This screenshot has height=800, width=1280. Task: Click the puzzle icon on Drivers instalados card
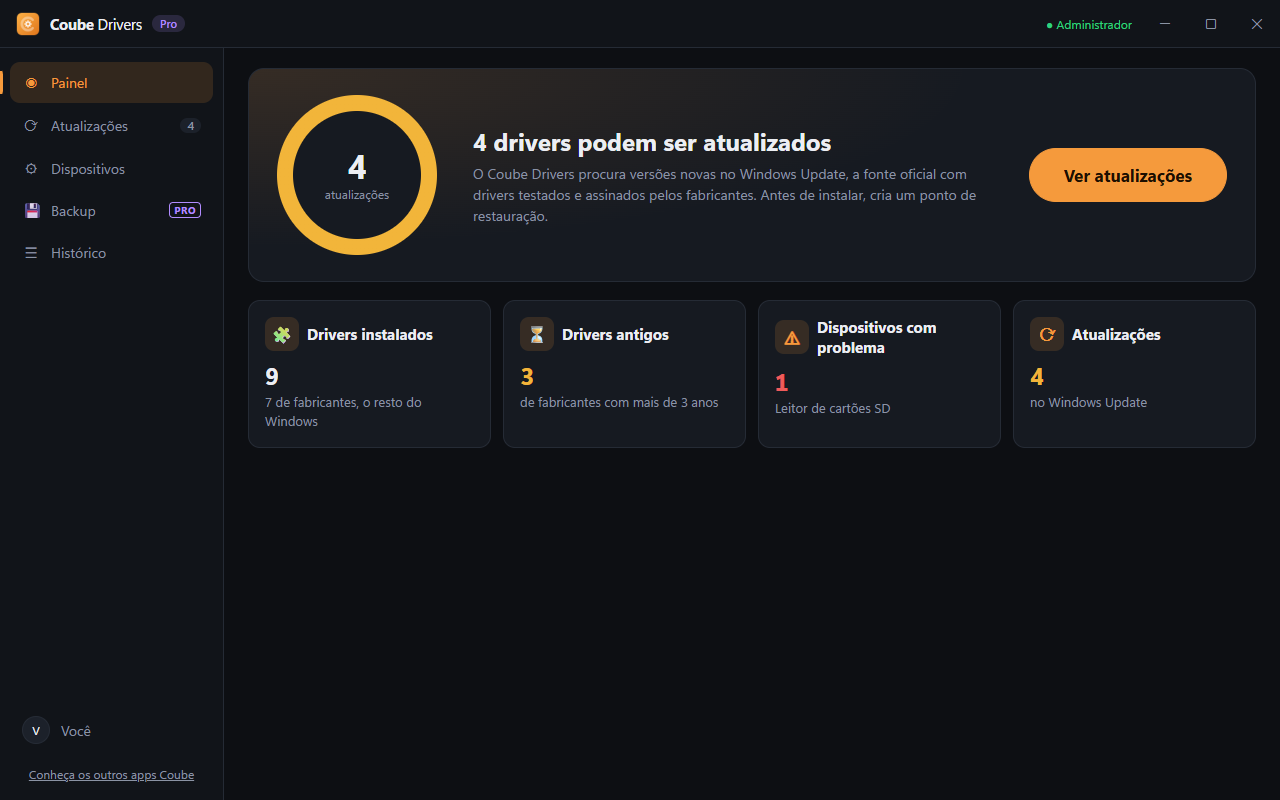point(282,335)
